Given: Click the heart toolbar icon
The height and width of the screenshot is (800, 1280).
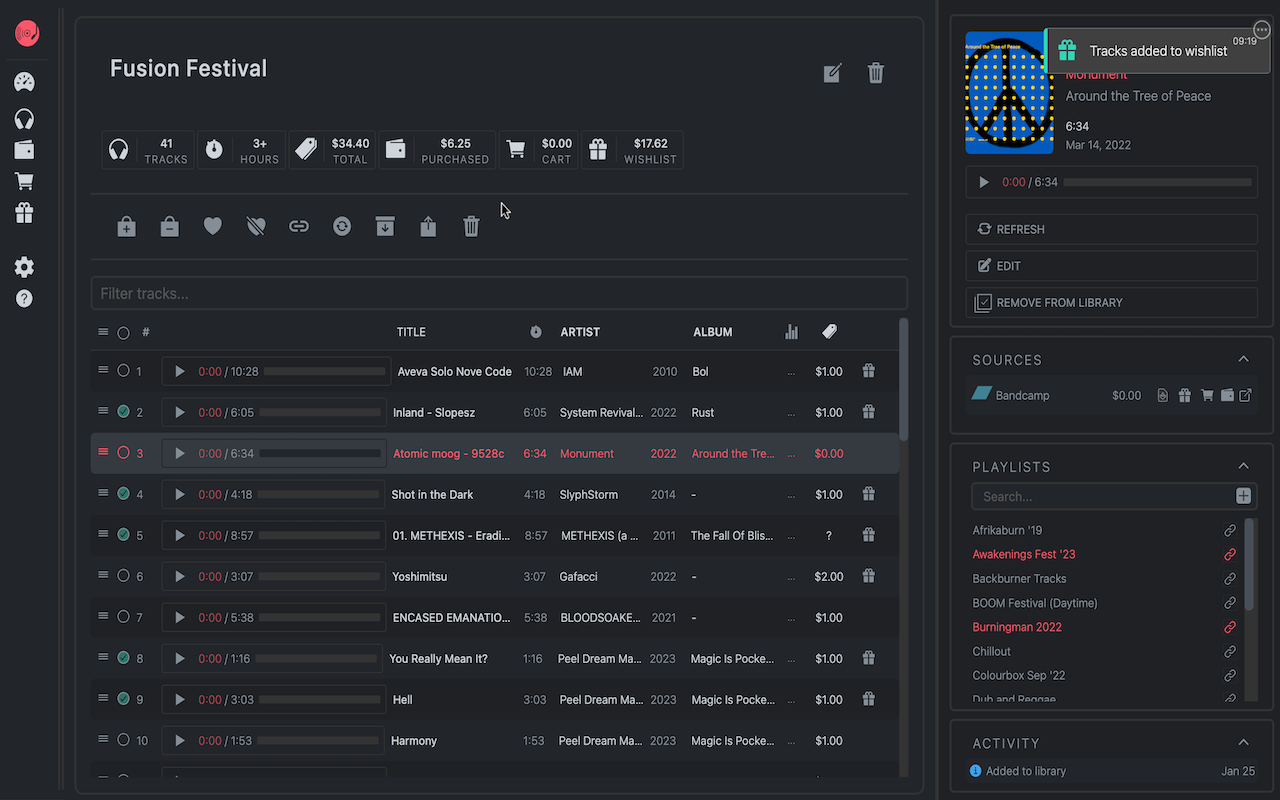Looking at the screenshot, I should tap(213, 227).
